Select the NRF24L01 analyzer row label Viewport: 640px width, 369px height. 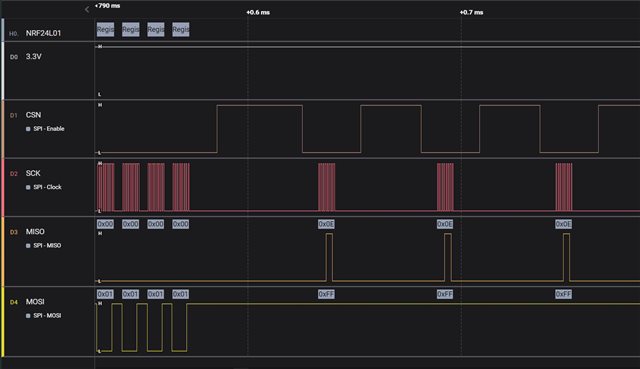(x=43, y=33)
